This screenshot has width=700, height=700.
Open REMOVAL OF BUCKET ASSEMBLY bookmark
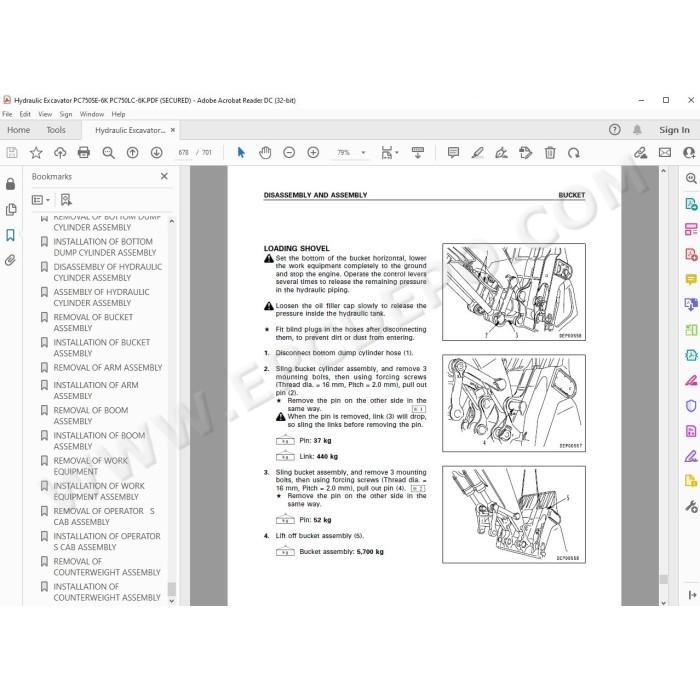point(93,322)
